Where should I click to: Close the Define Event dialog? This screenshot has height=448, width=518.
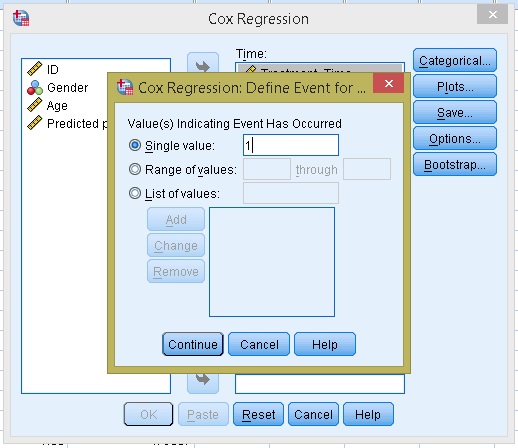[x=388, y=83]
